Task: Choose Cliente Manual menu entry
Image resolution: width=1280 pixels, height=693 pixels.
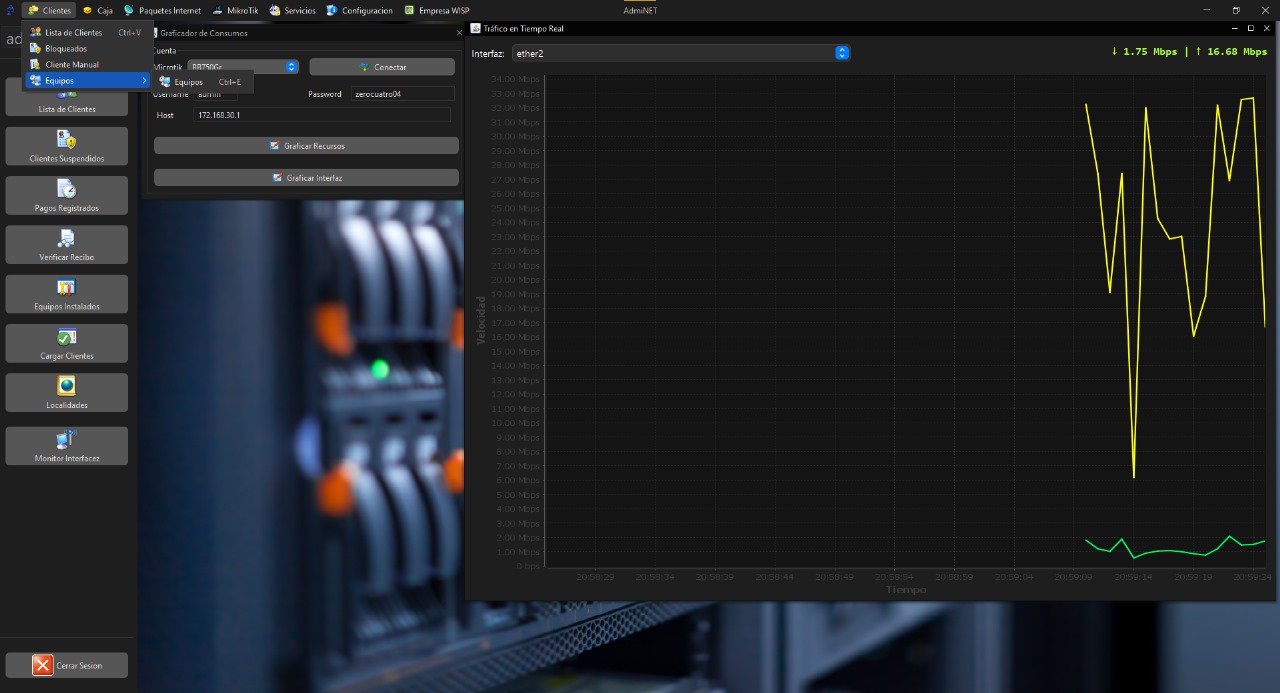Action: coord(87,64)
